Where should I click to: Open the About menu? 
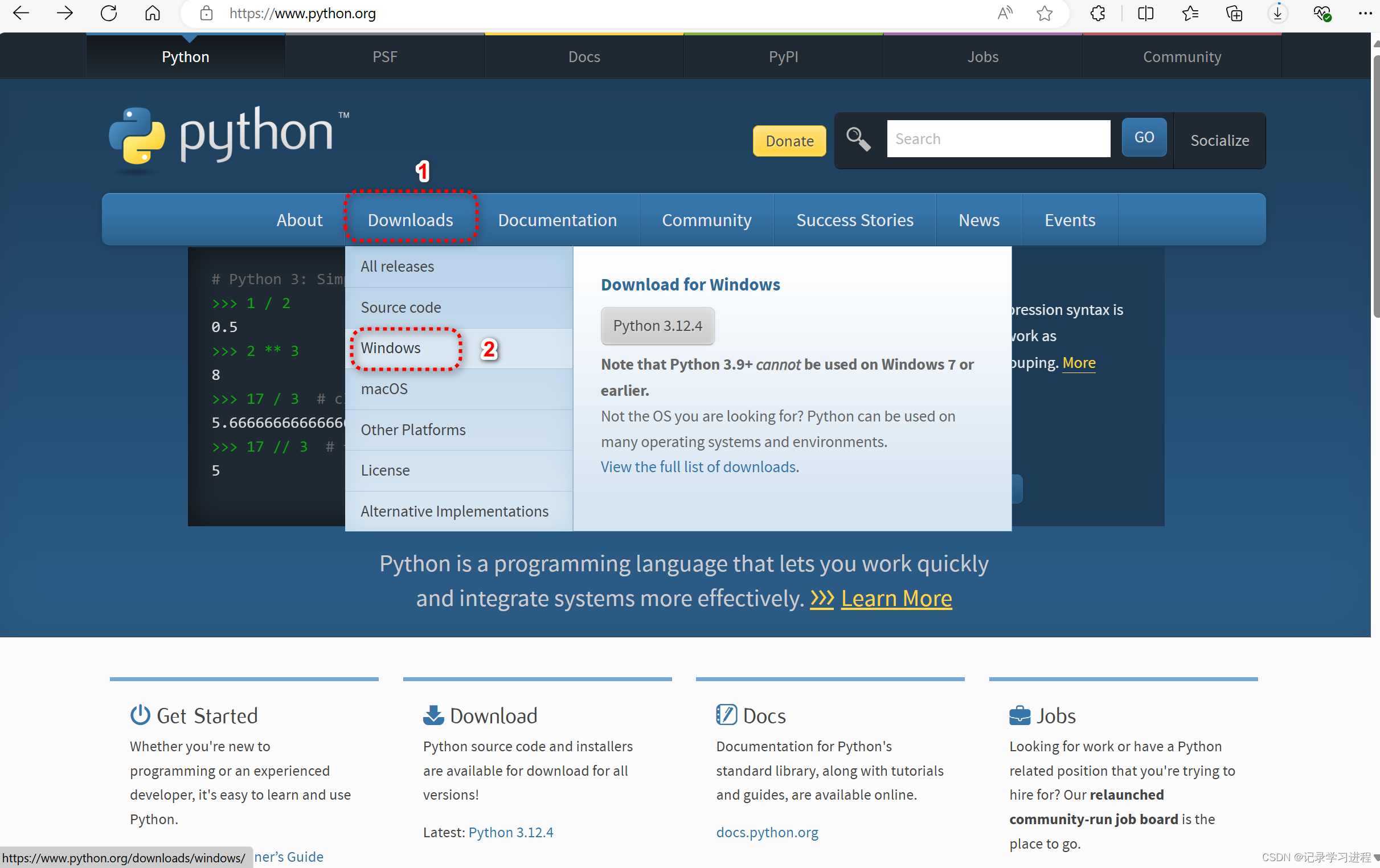tap(299, 220)
